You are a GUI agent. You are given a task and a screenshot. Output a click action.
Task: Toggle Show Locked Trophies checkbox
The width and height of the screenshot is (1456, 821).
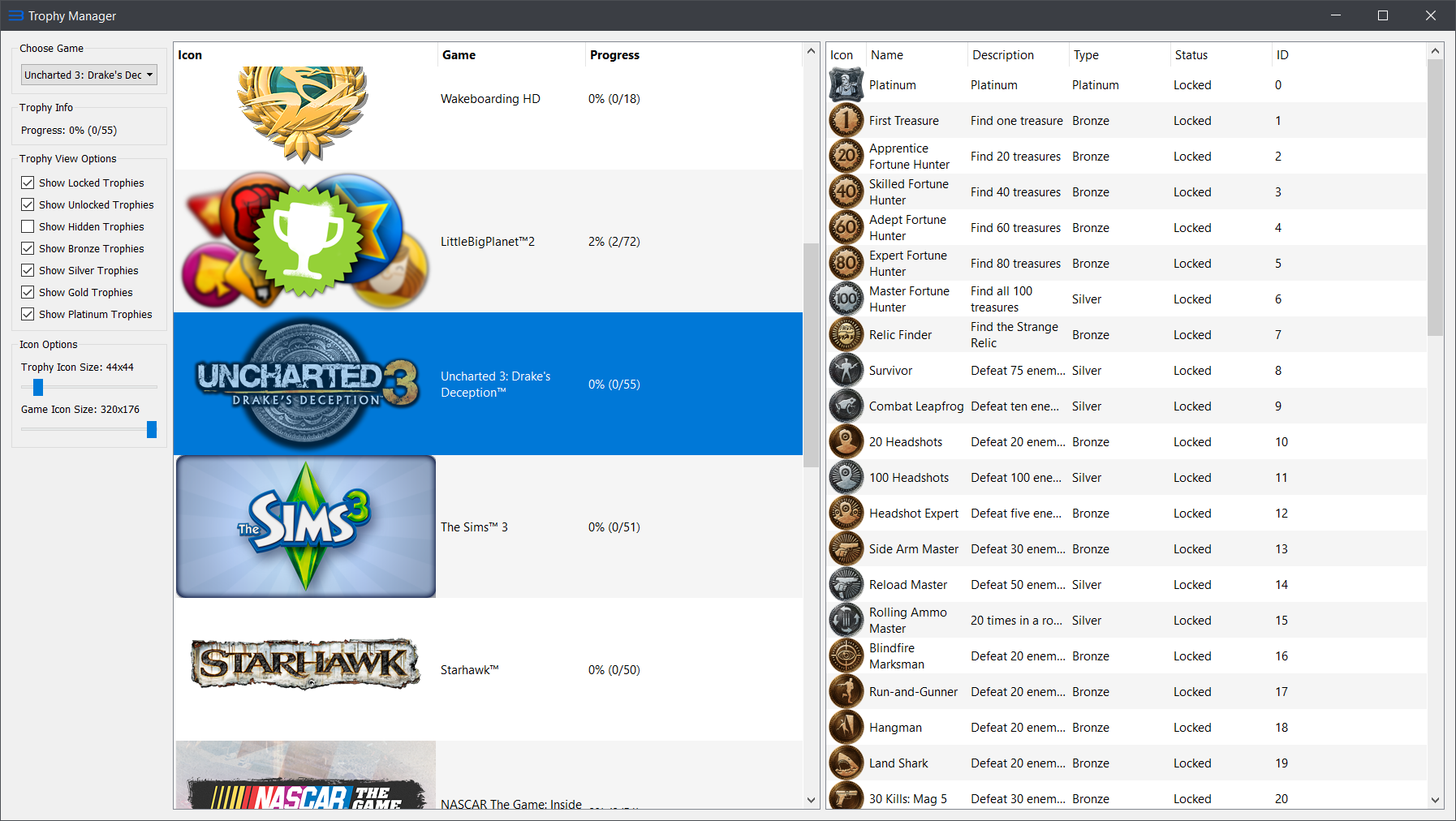[28, 183]
